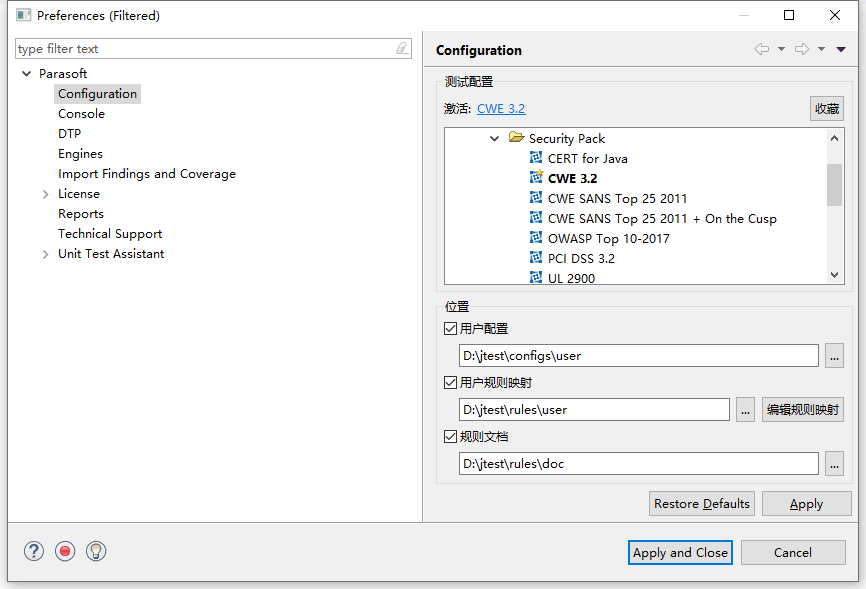
Task: Click the help question mark icon
Action: (x=34, y=551)
